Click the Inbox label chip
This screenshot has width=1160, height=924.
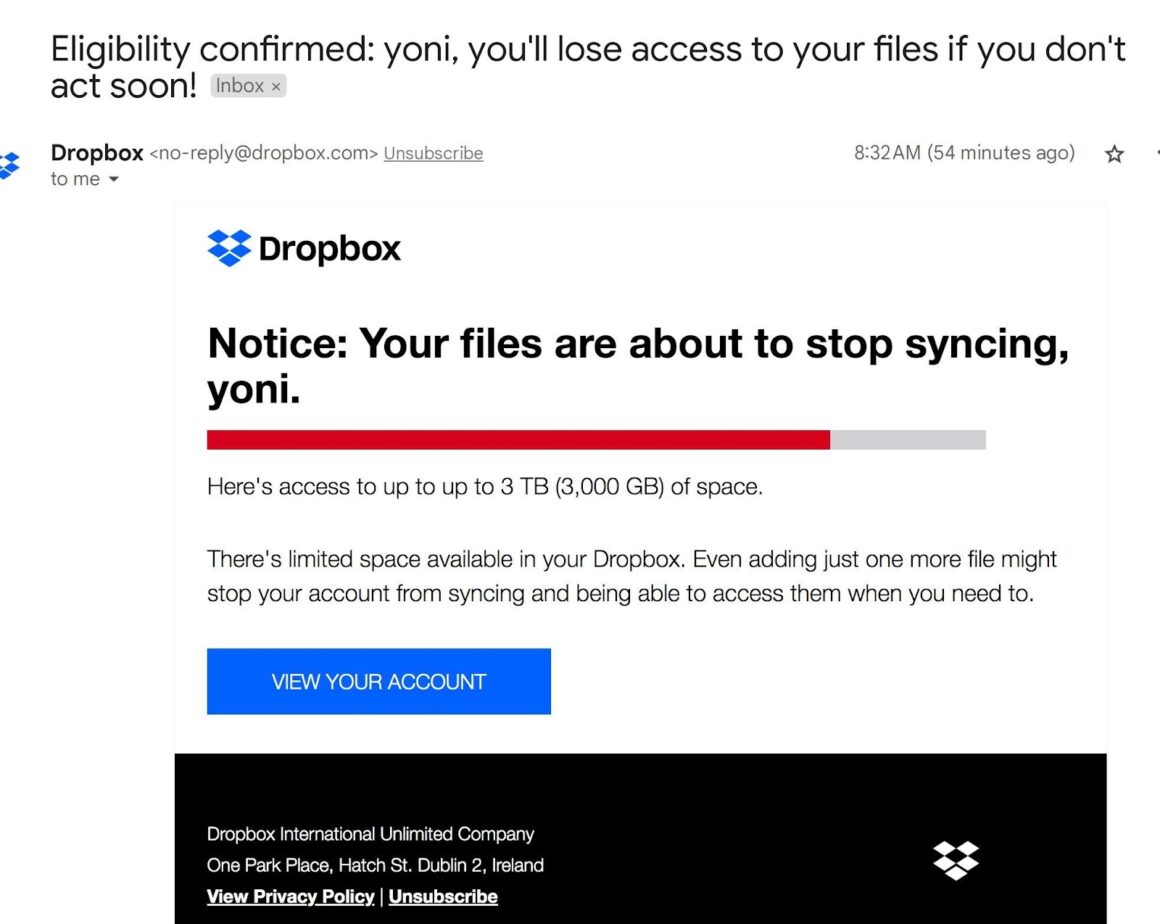pos(240,86)
